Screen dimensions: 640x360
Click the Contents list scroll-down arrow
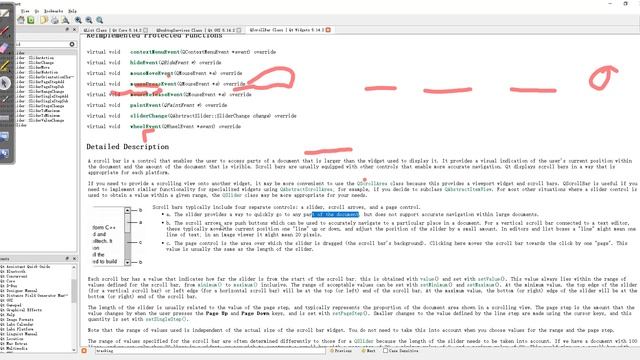(74, 349)
